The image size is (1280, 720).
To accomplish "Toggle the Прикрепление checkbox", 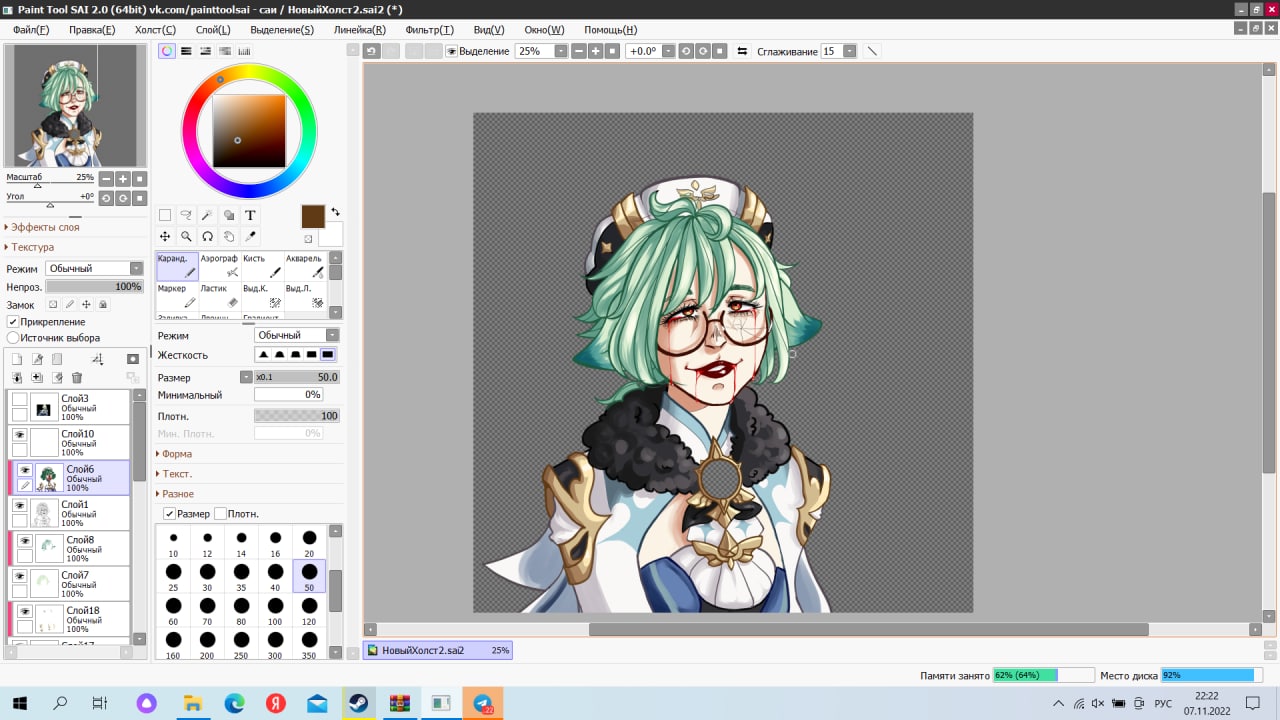I will click(13, 322).
